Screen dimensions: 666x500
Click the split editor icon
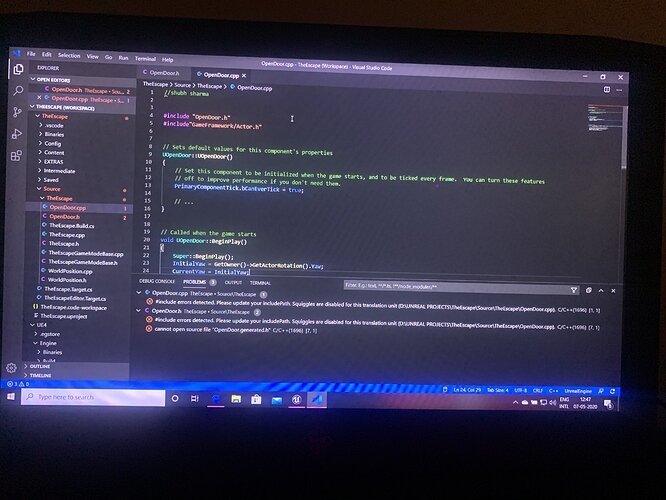(x=607, y=90)
